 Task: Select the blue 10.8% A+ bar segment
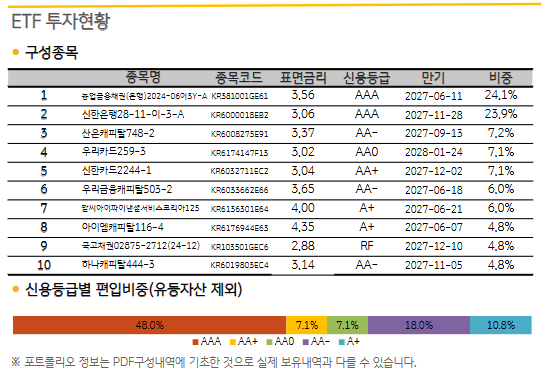click(501, 325)
